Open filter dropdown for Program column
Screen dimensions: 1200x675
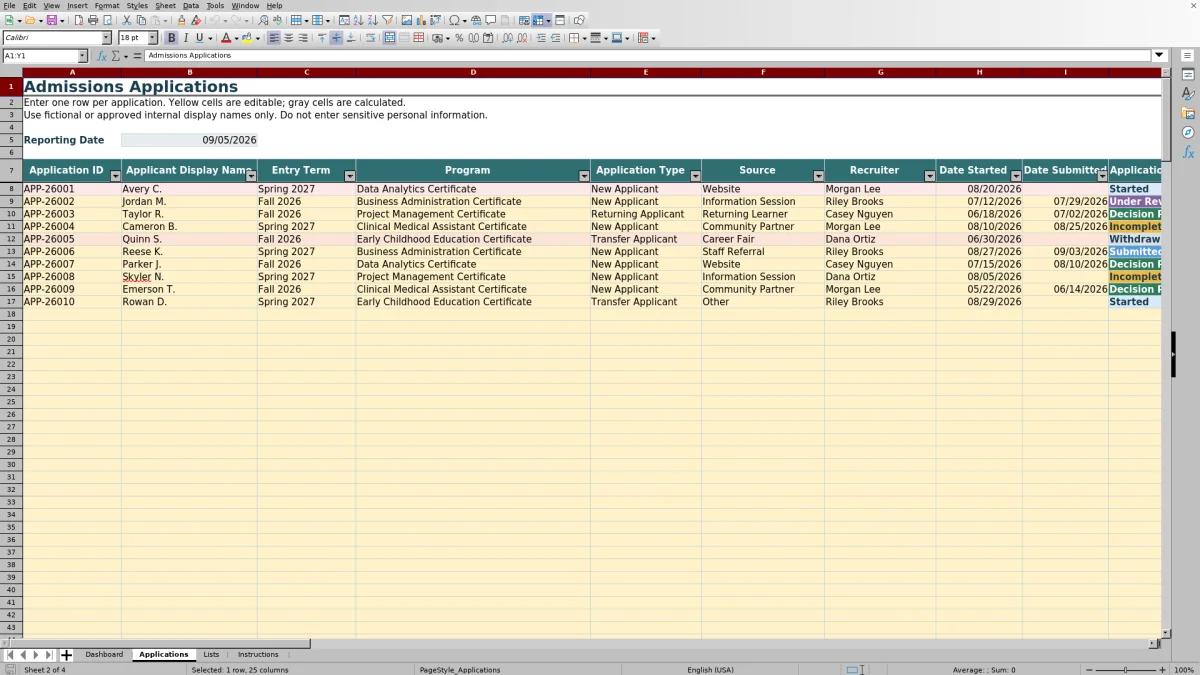[x=584, y=176]
